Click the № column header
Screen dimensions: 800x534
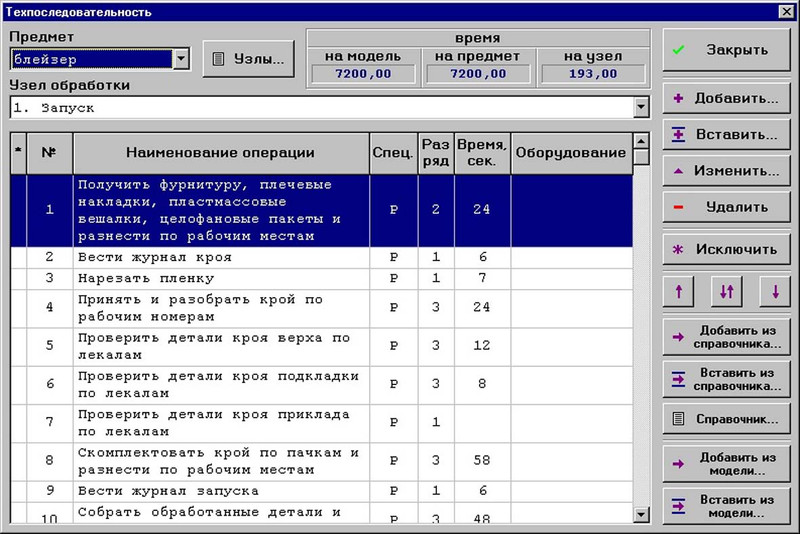tap(49, 152)
